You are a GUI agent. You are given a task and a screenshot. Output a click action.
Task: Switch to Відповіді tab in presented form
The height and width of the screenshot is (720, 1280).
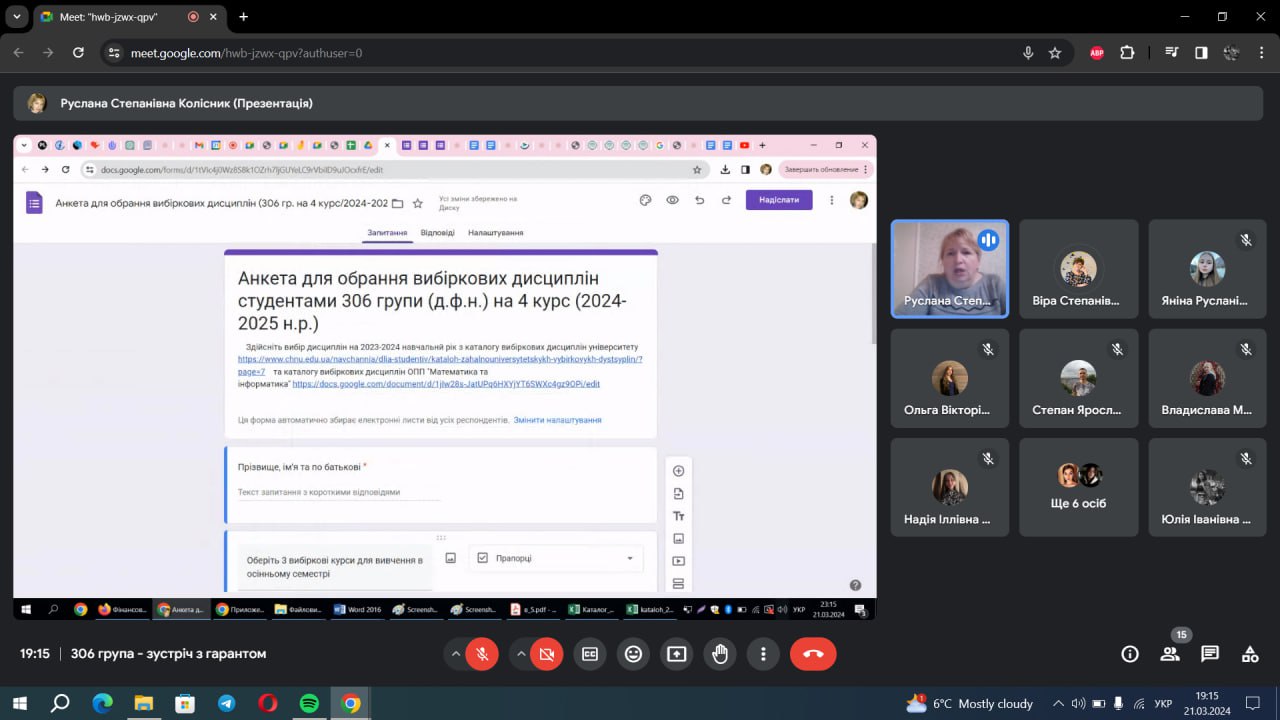click(438, 233)
